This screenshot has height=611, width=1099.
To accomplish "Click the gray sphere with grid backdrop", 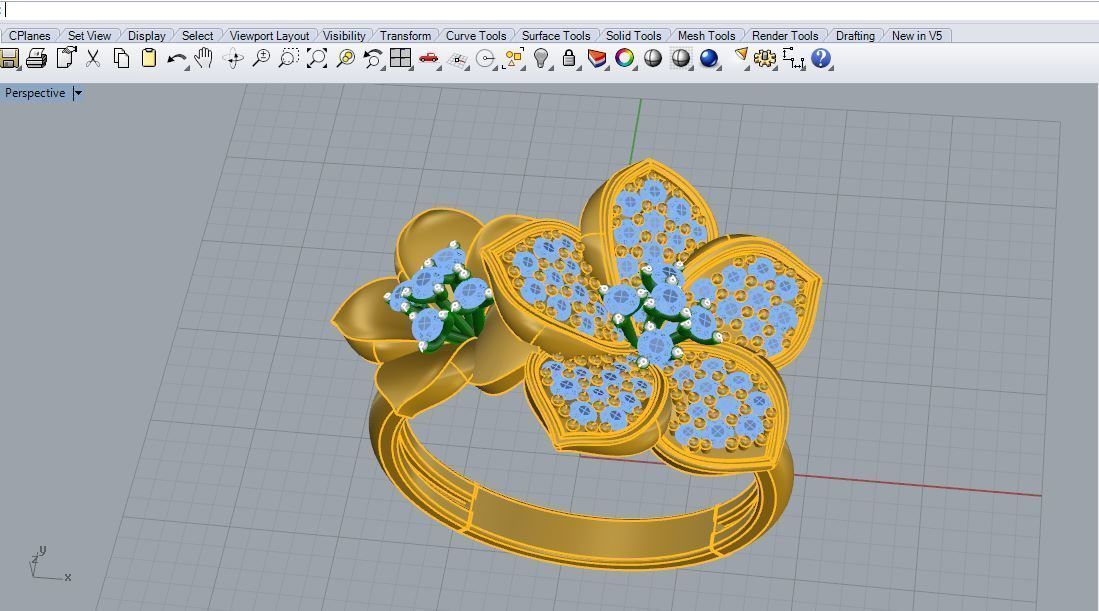I will (681, 58).
